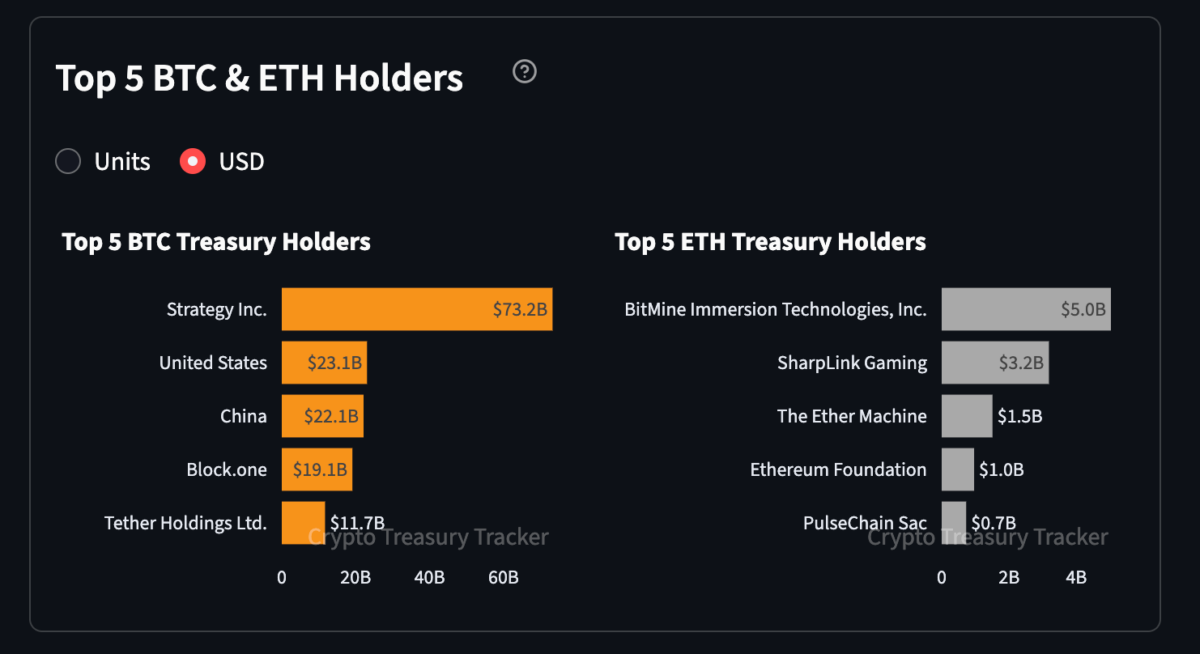Click the BitMine Immersion Technologies bar

click(x=1026, y=309)
